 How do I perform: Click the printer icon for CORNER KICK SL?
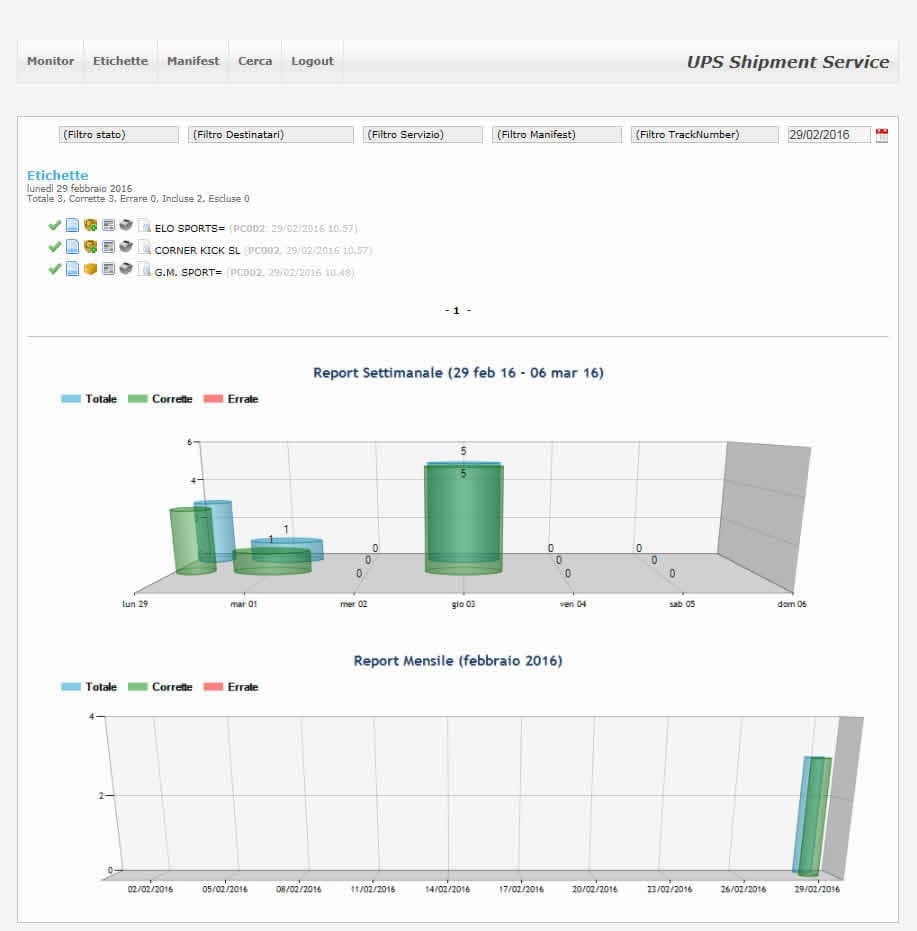click(x=126, y=246)
